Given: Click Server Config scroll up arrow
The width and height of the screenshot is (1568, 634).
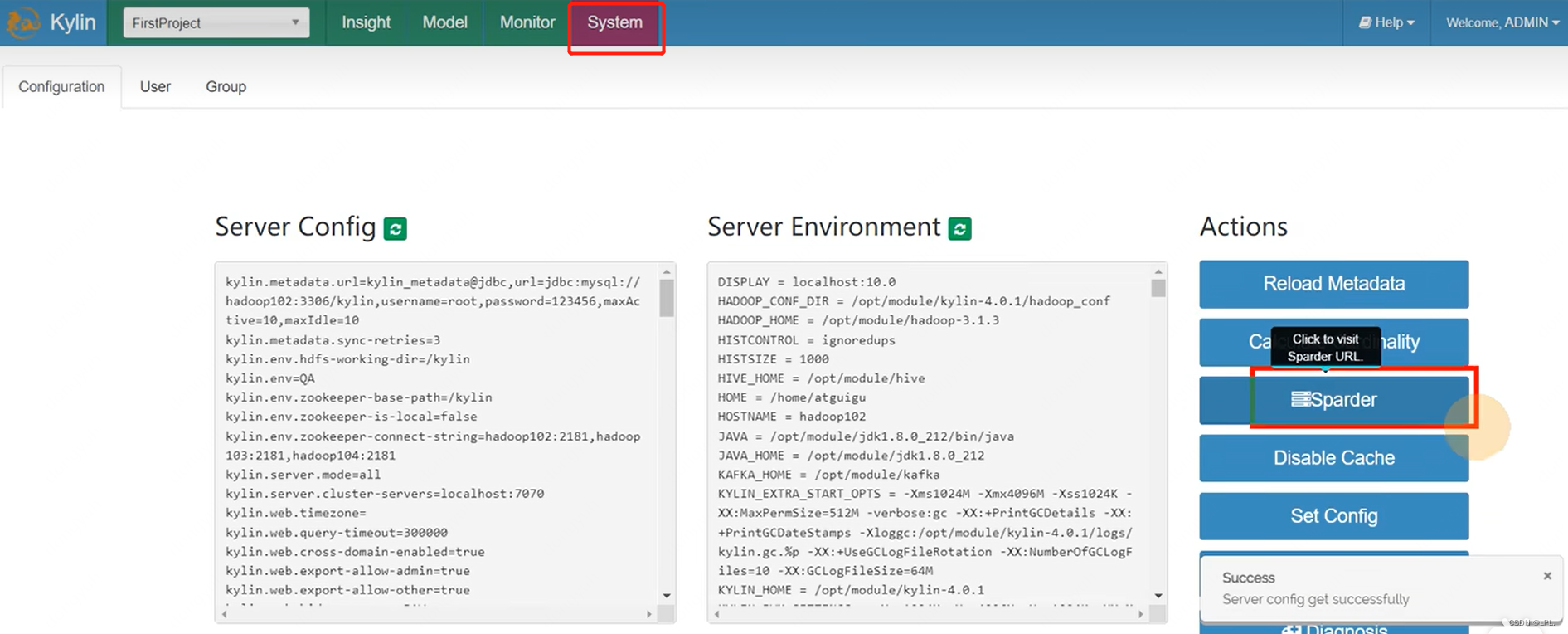Looking at the screenshot, I should point(667,271).
